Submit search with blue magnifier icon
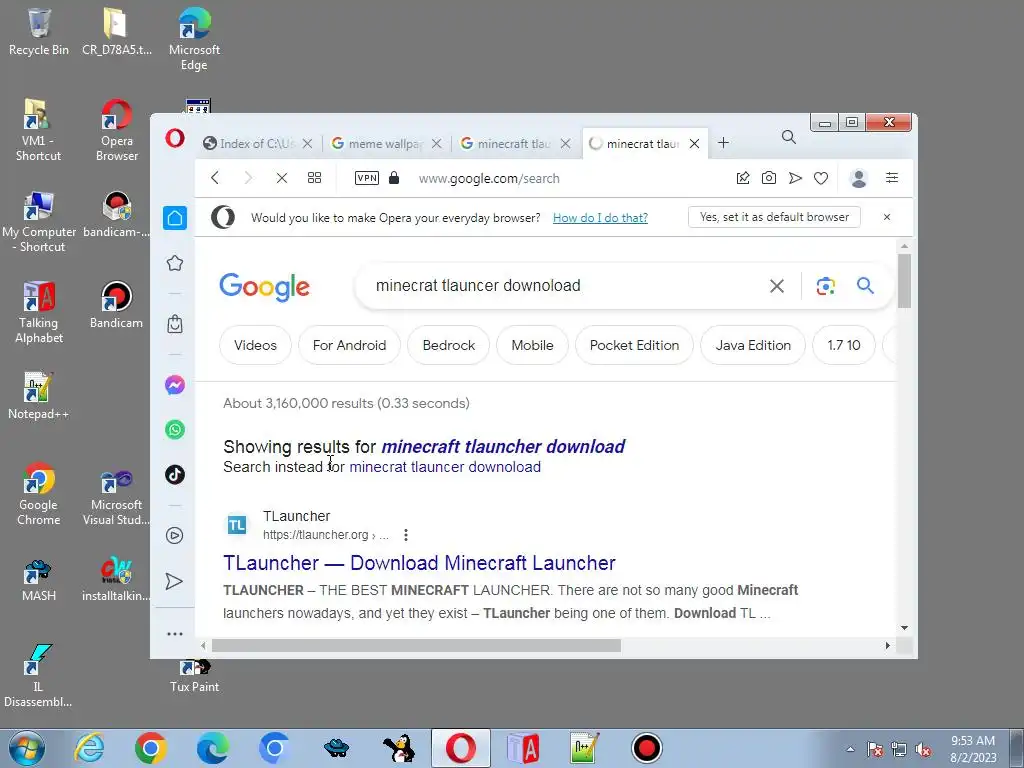This screenshot has width=1024, height=768. pos(865,285)
